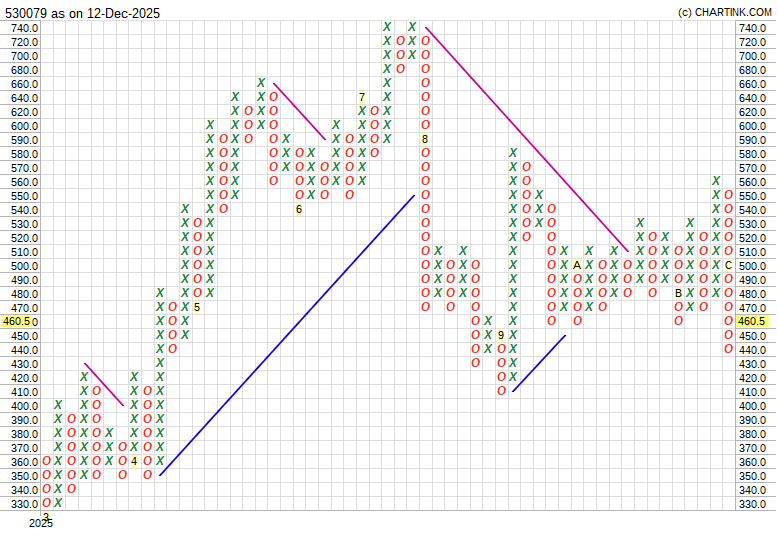The width and height of the screenshot is (778, 540).
Task: Select the month marker 4 in yellow
Action: (134, 462)
